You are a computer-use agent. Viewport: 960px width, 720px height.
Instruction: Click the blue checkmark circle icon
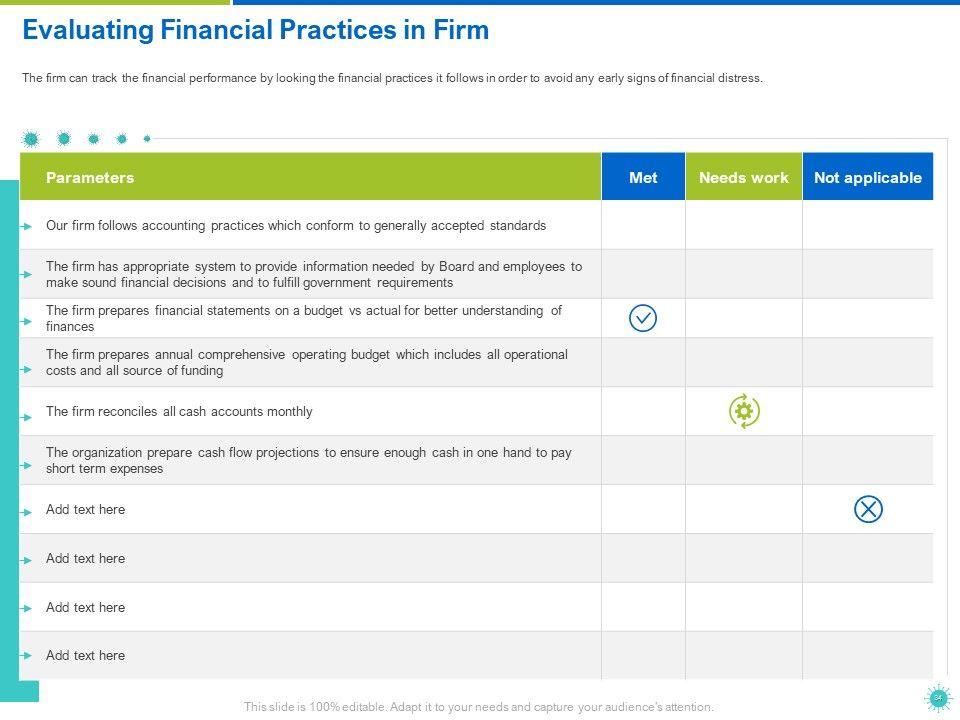pyautogui.click(x=643, y=319)
